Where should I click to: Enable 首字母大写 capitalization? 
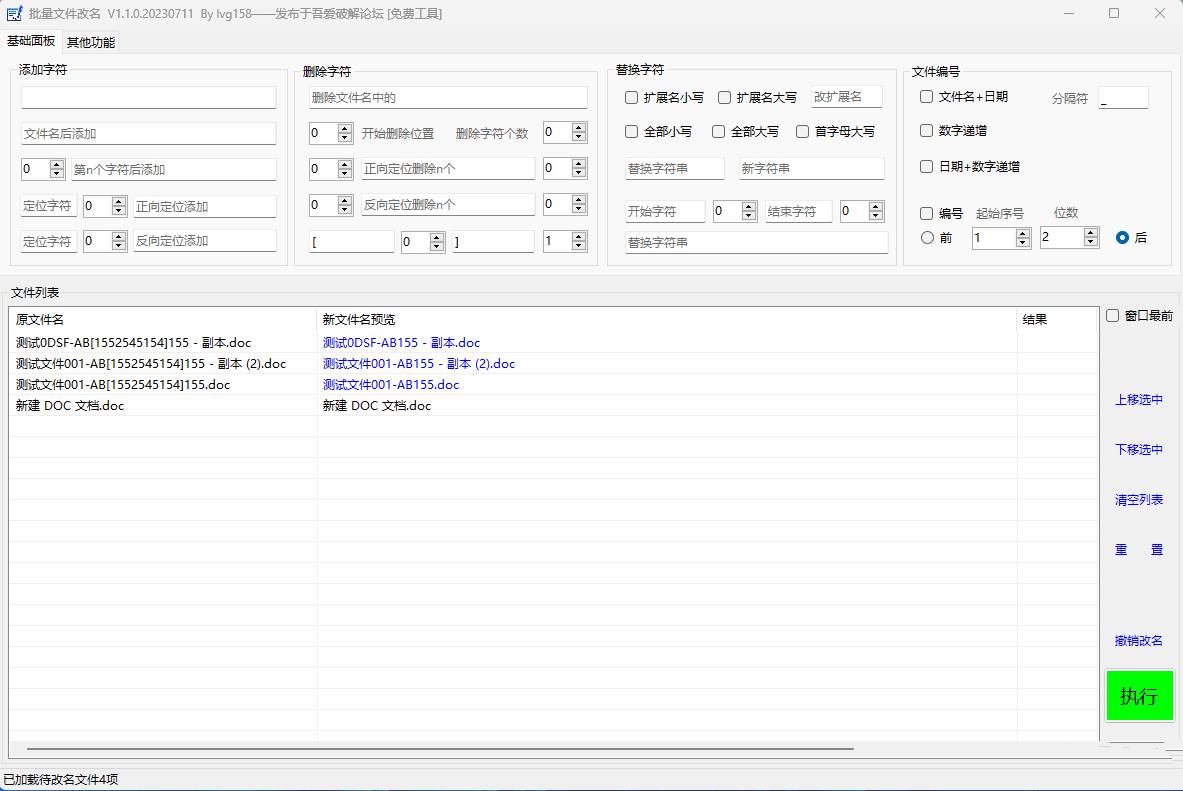pyautogui.click(x=803, y=131)
